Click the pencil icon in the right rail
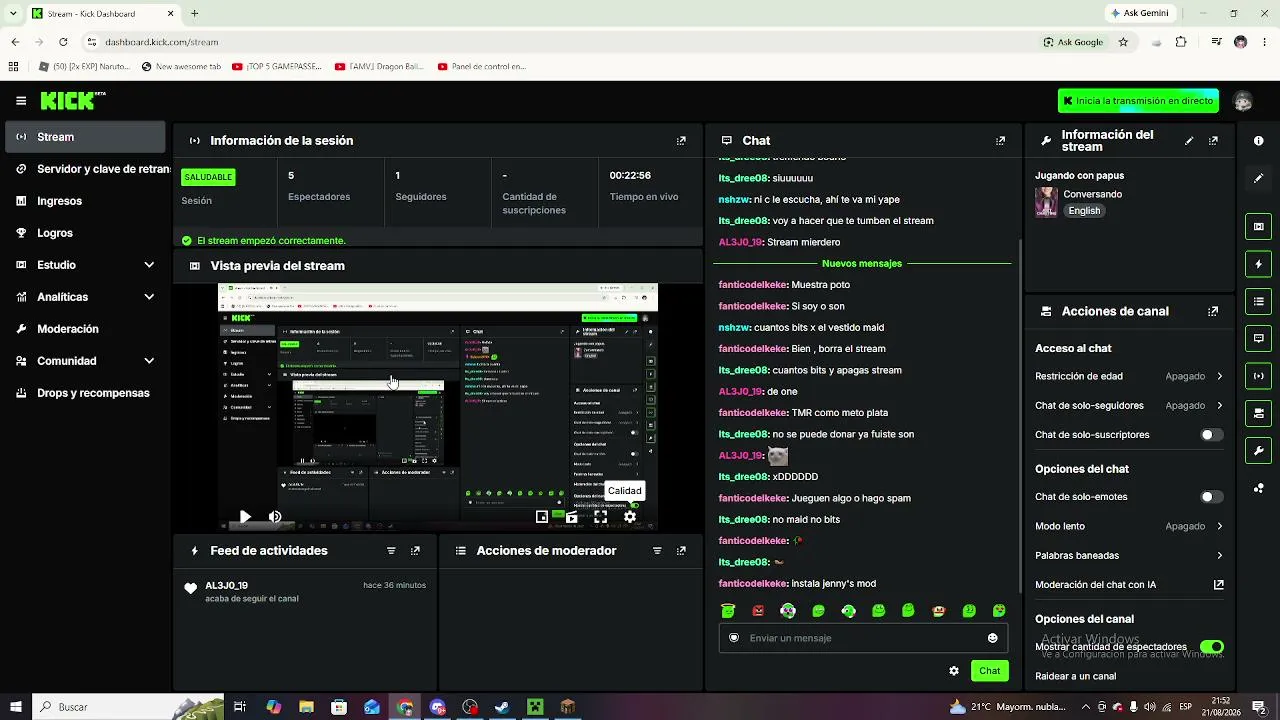The width and height of the screenshot is (1280, 720). [1258, 178]
